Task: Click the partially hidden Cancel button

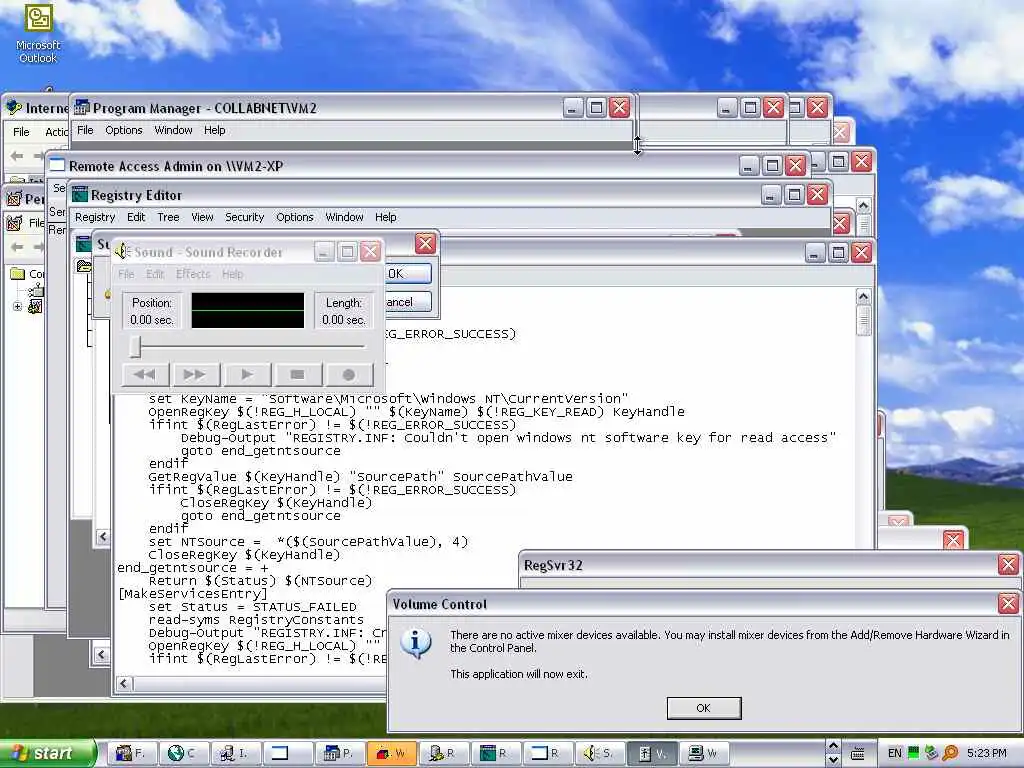Action: click(408, 302)
